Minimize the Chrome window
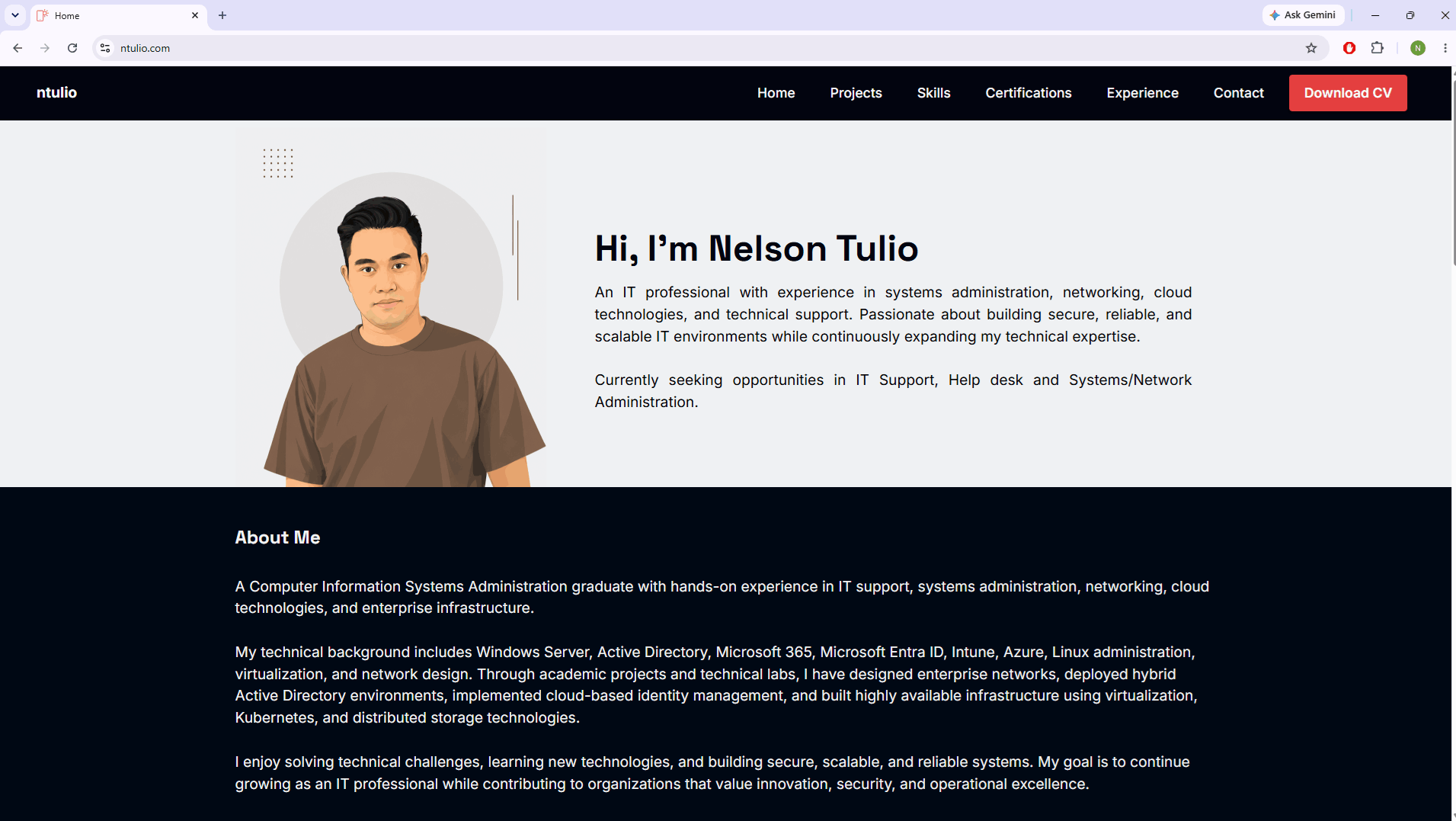Viewport: 1456px width, 821px height. (x=1375, y=15)
